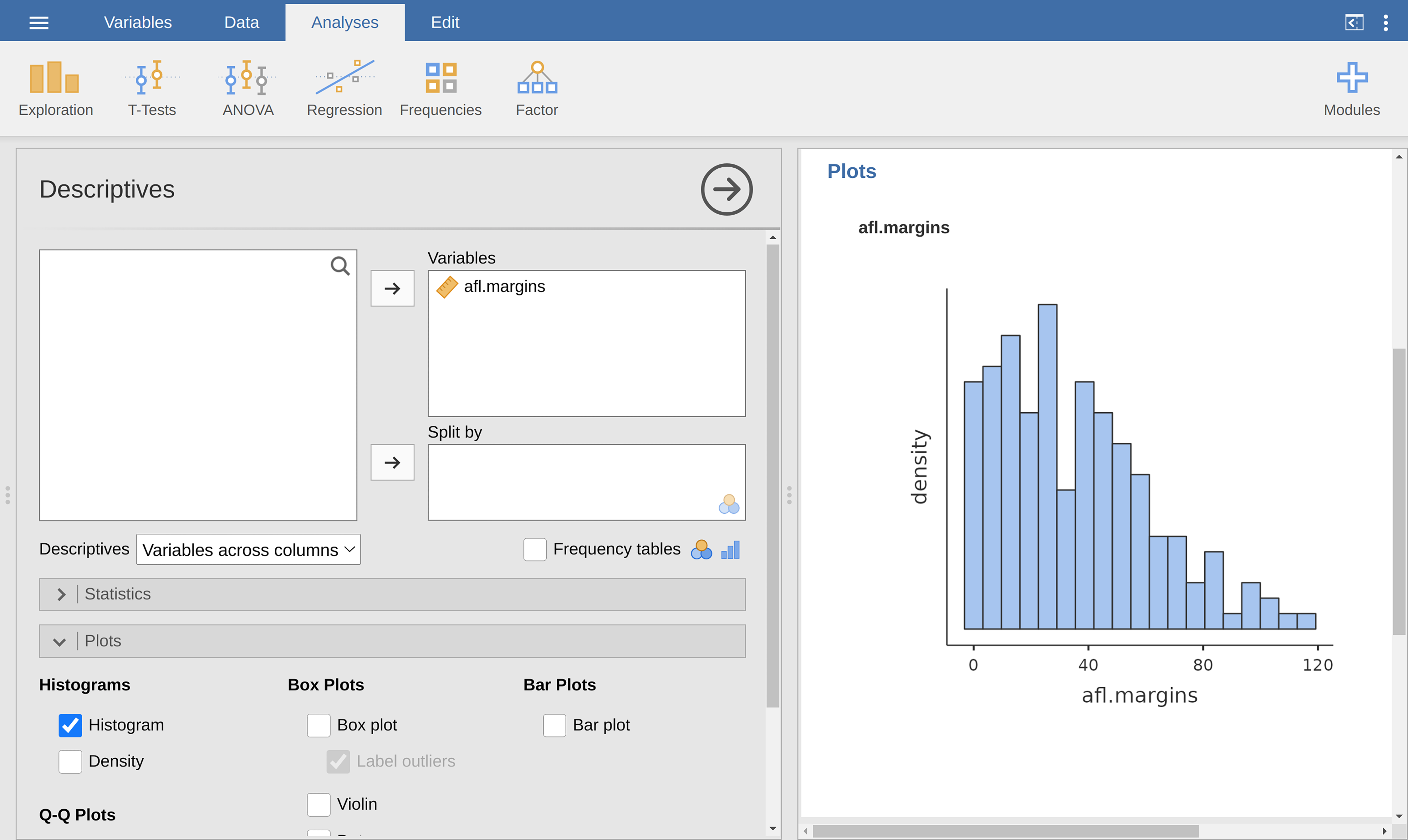The width and height of the screenshot is (1408, 840).
Task: Click the ordinal bar icon next to Frequency tables
Action: [x=730, y=550]
